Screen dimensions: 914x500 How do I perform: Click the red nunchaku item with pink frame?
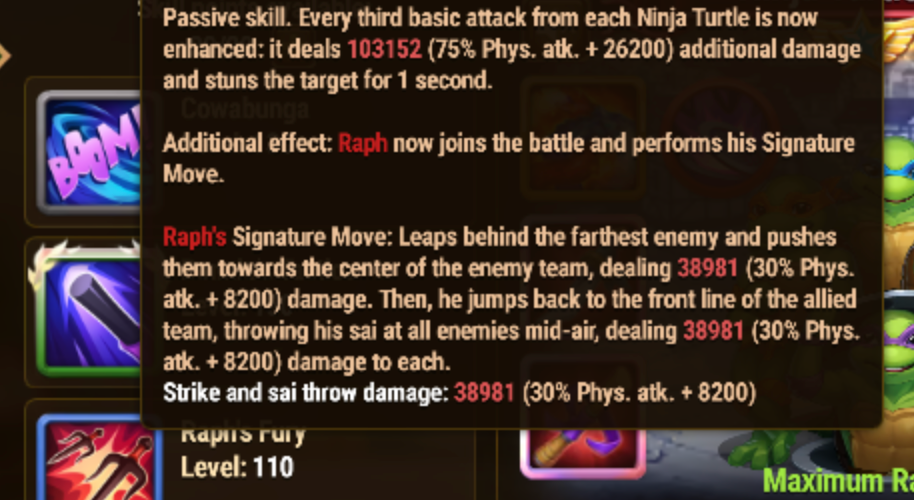583,451
